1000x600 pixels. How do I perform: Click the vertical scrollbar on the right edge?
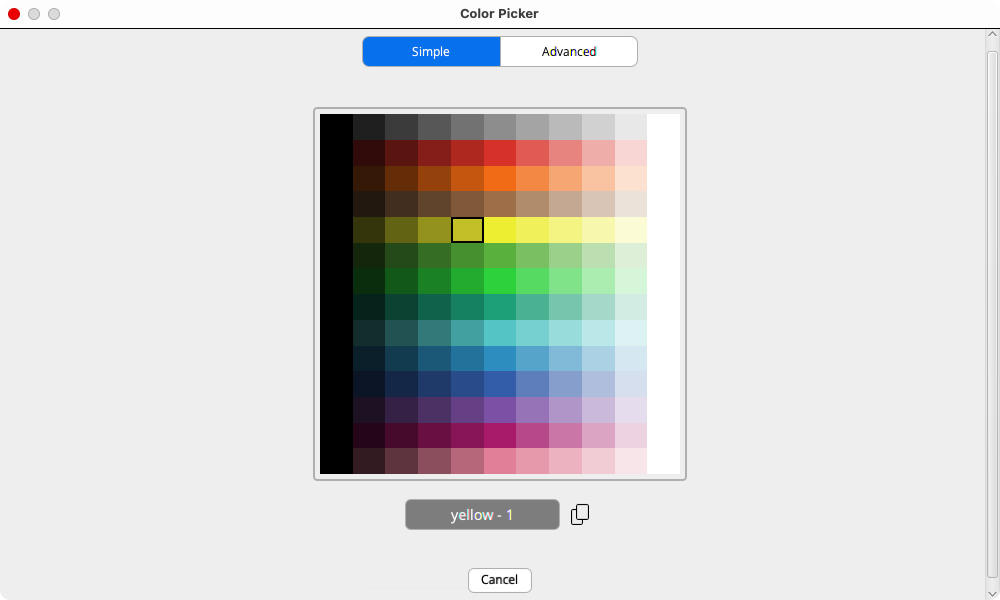pyautogui.click(x=991, y=300)
